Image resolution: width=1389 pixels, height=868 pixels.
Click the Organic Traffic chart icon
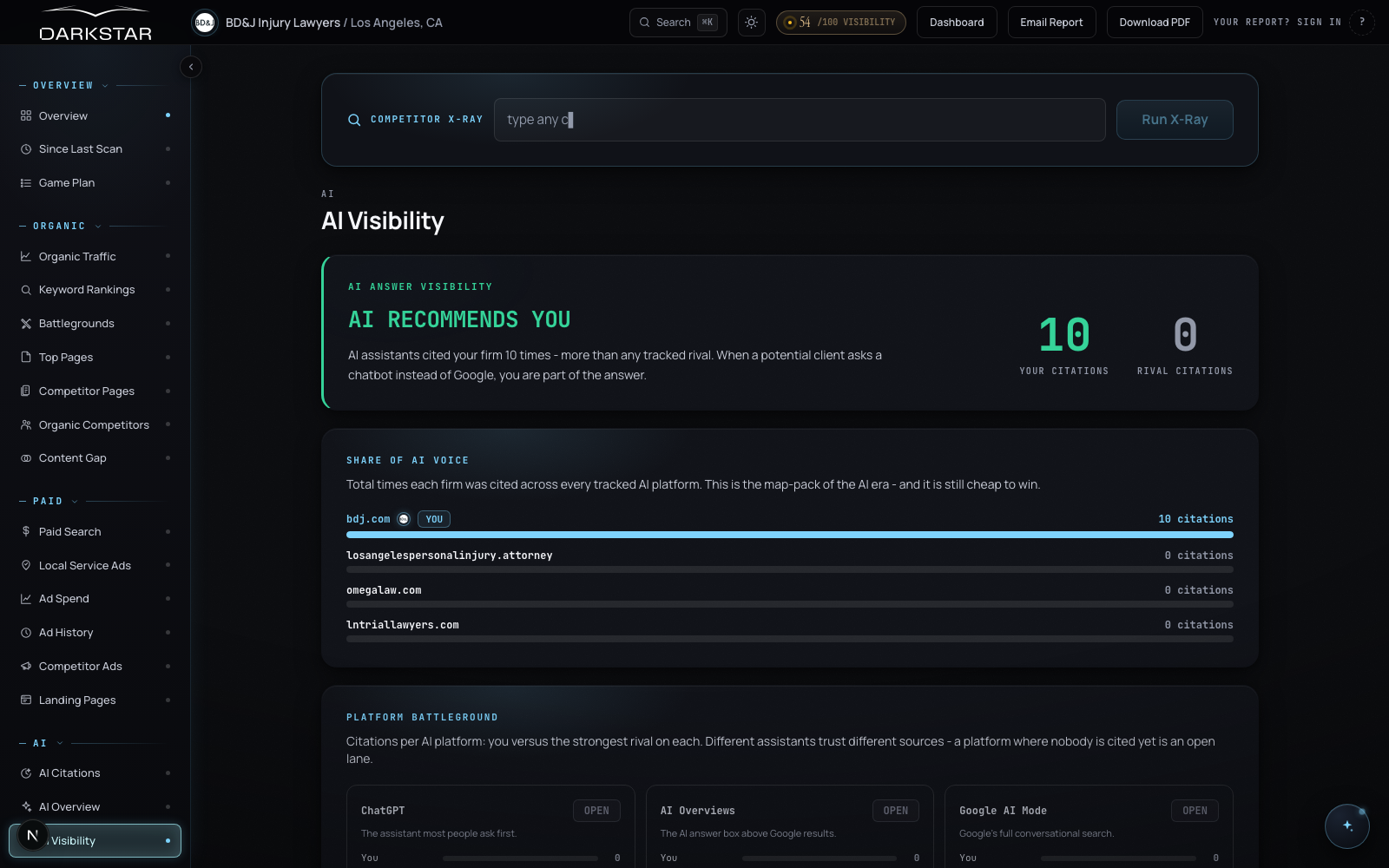pyautogui.click(x=26, y=256)
